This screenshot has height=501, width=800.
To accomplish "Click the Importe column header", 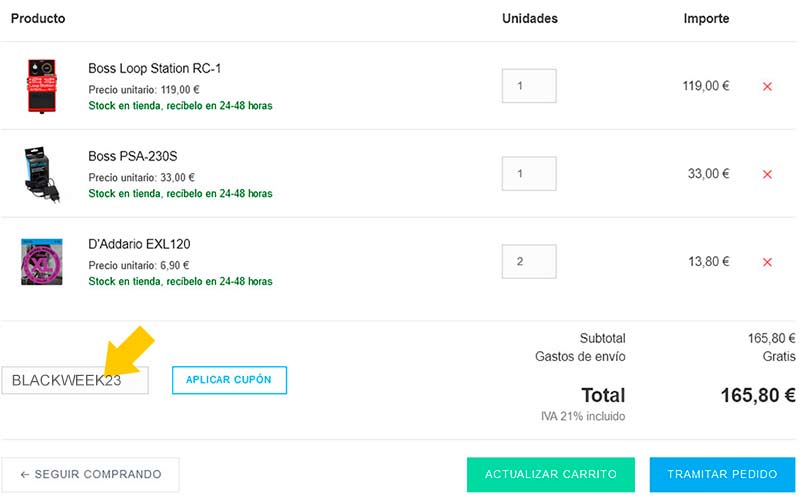I will click(706, 19).
